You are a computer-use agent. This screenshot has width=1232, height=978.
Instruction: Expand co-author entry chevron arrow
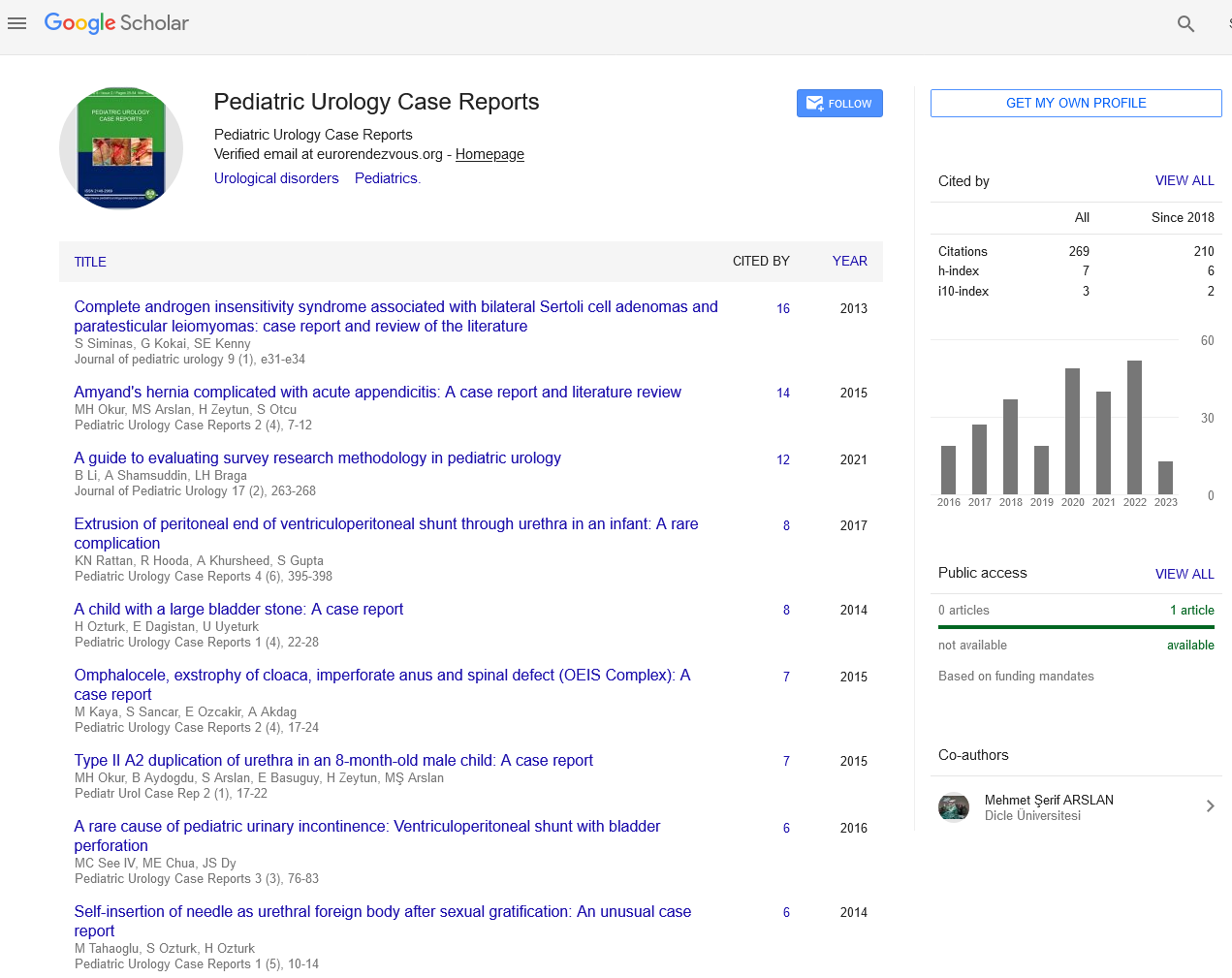1210,806
